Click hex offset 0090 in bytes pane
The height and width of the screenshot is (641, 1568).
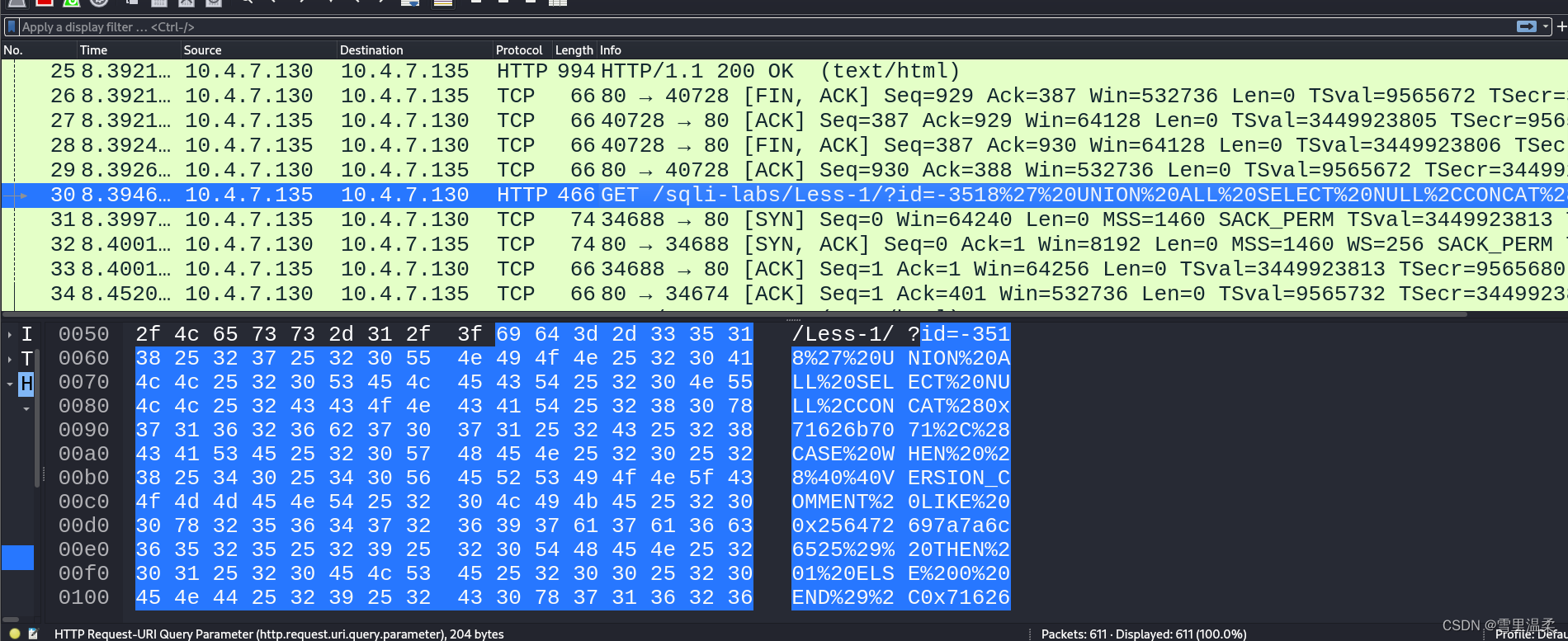[84, 430]
